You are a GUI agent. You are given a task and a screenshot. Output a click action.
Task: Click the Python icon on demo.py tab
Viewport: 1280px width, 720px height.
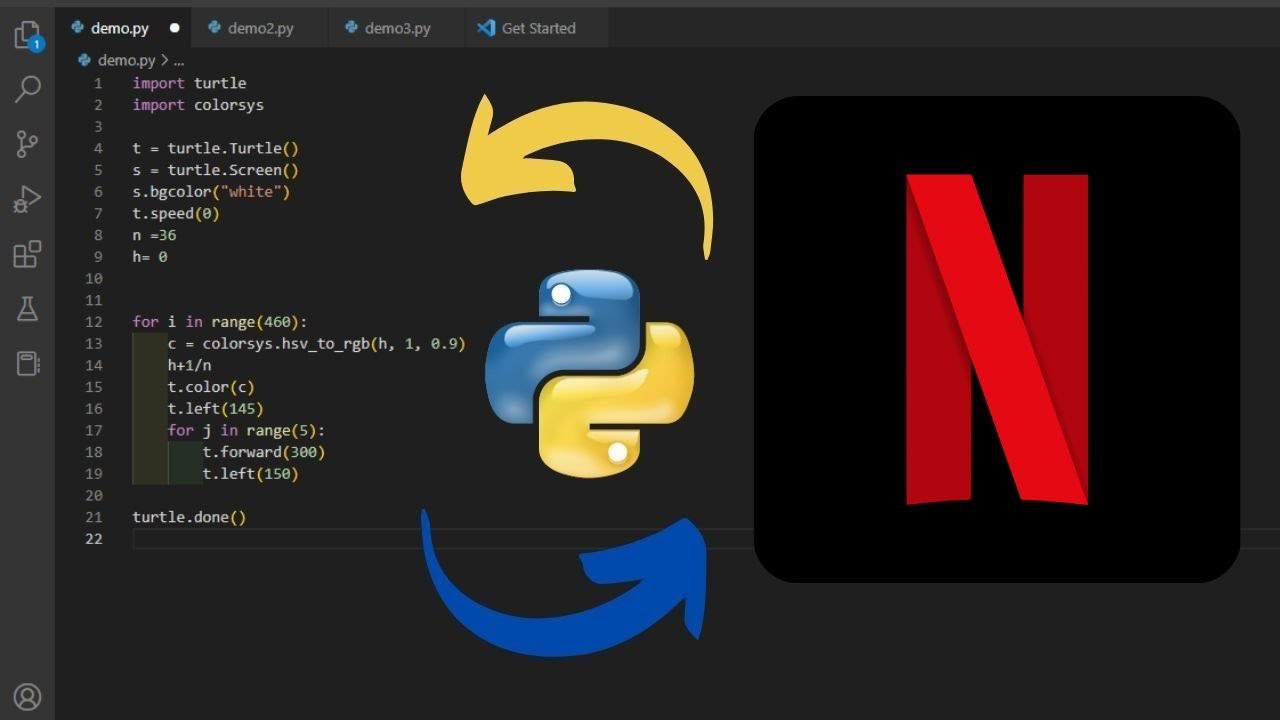pos(77,28)
